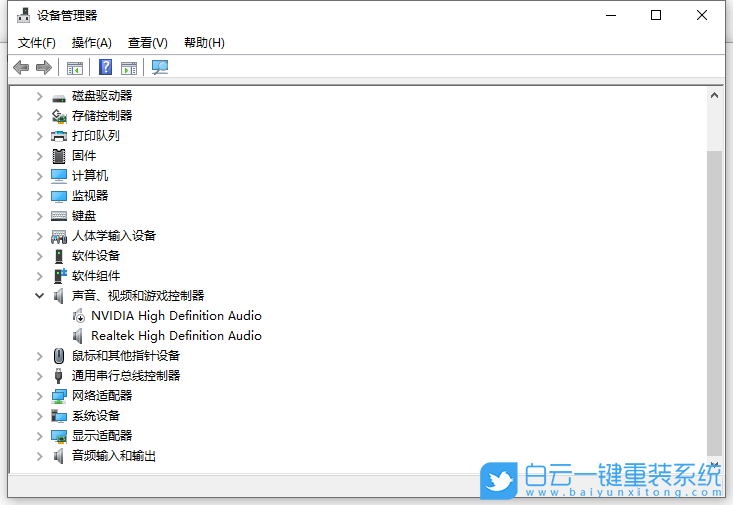Click the 系统设备 icon

tap(59, 416)
